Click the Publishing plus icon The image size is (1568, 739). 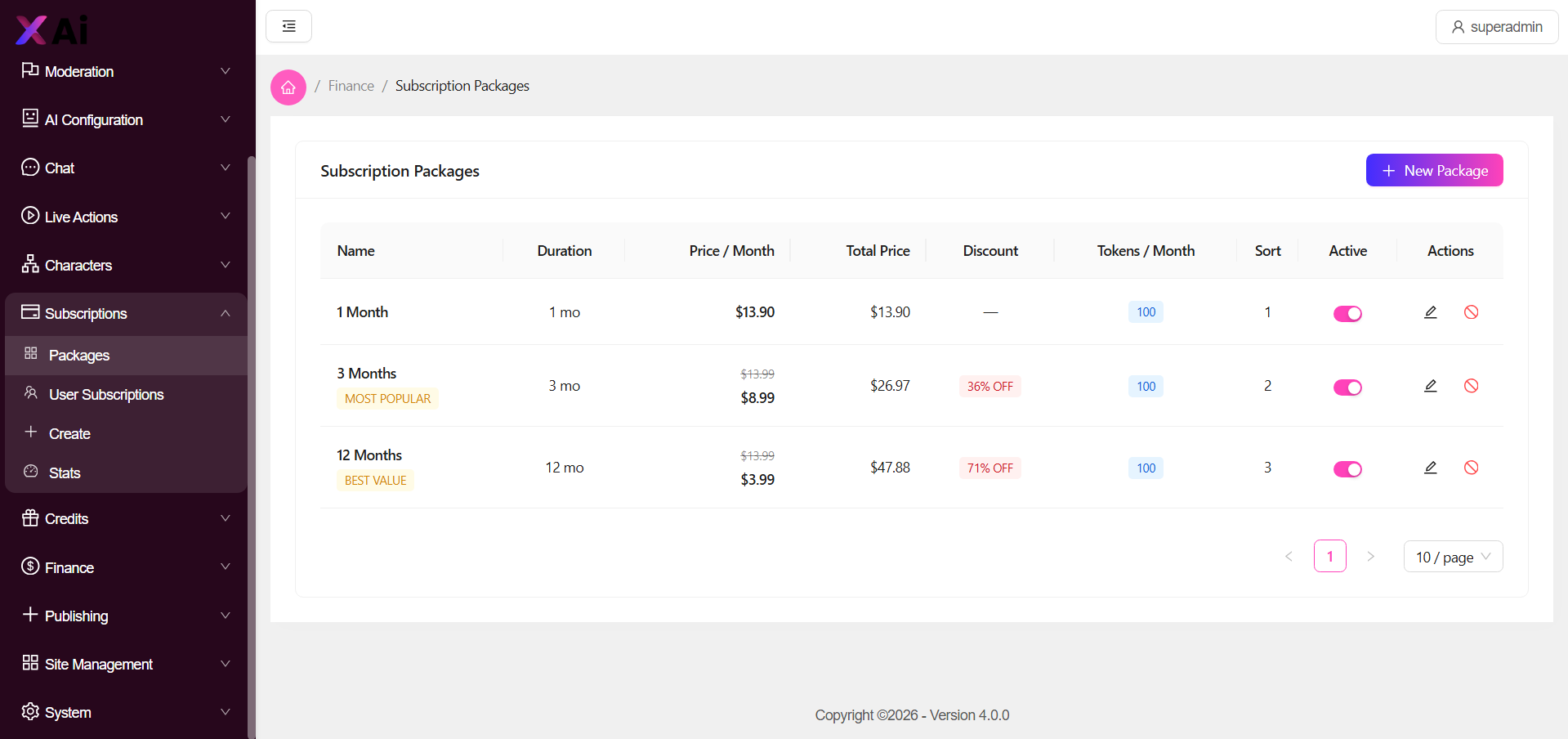pos(30,615)
